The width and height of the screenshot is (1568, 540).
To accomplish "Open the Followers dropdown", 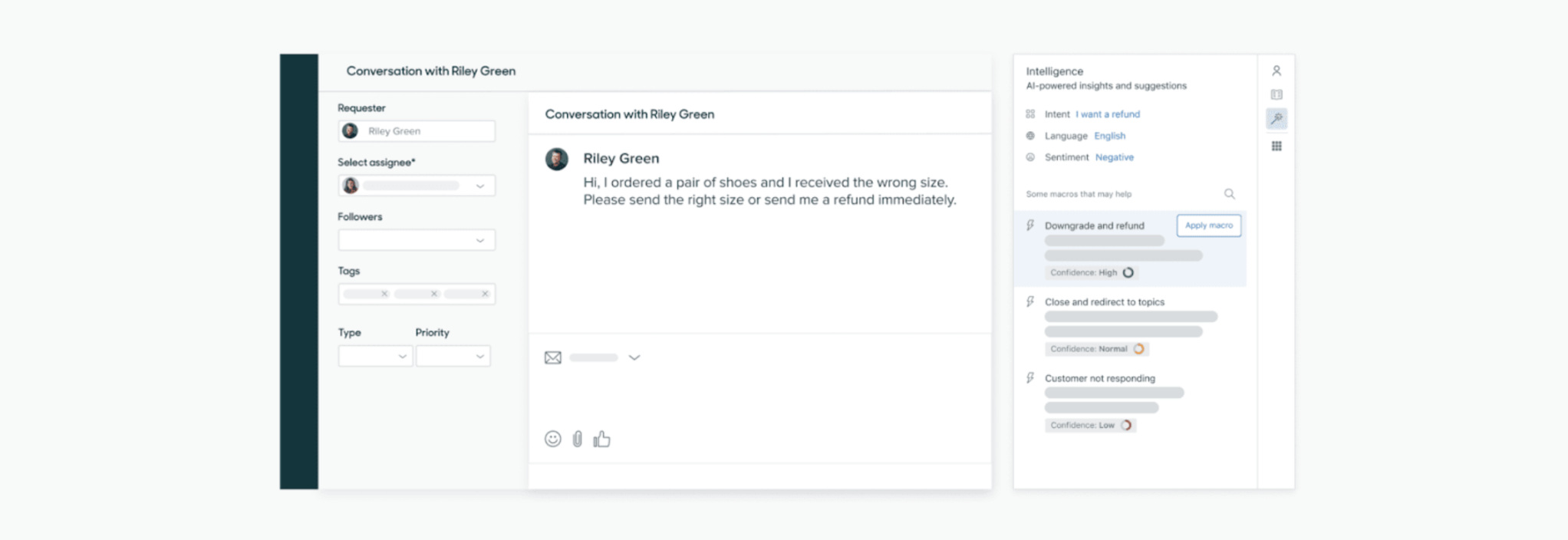I will [417, 240].
